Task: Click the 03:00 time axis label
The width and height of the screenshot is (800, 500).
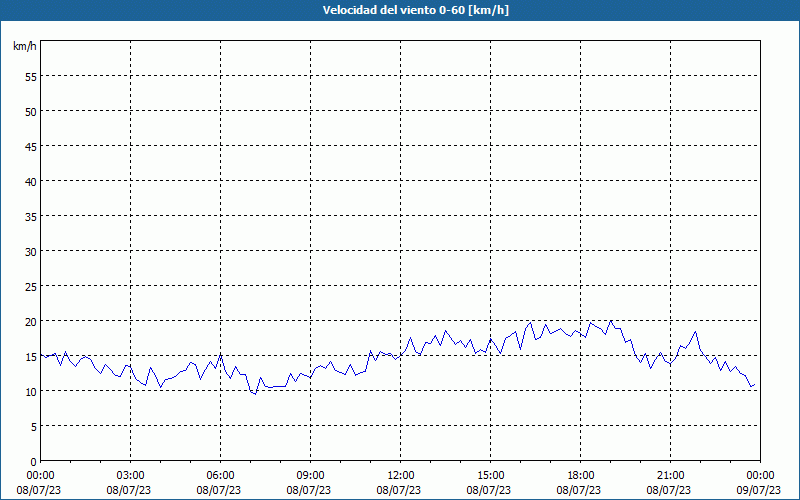Action: pyautogui.click(x=131, y=476)
